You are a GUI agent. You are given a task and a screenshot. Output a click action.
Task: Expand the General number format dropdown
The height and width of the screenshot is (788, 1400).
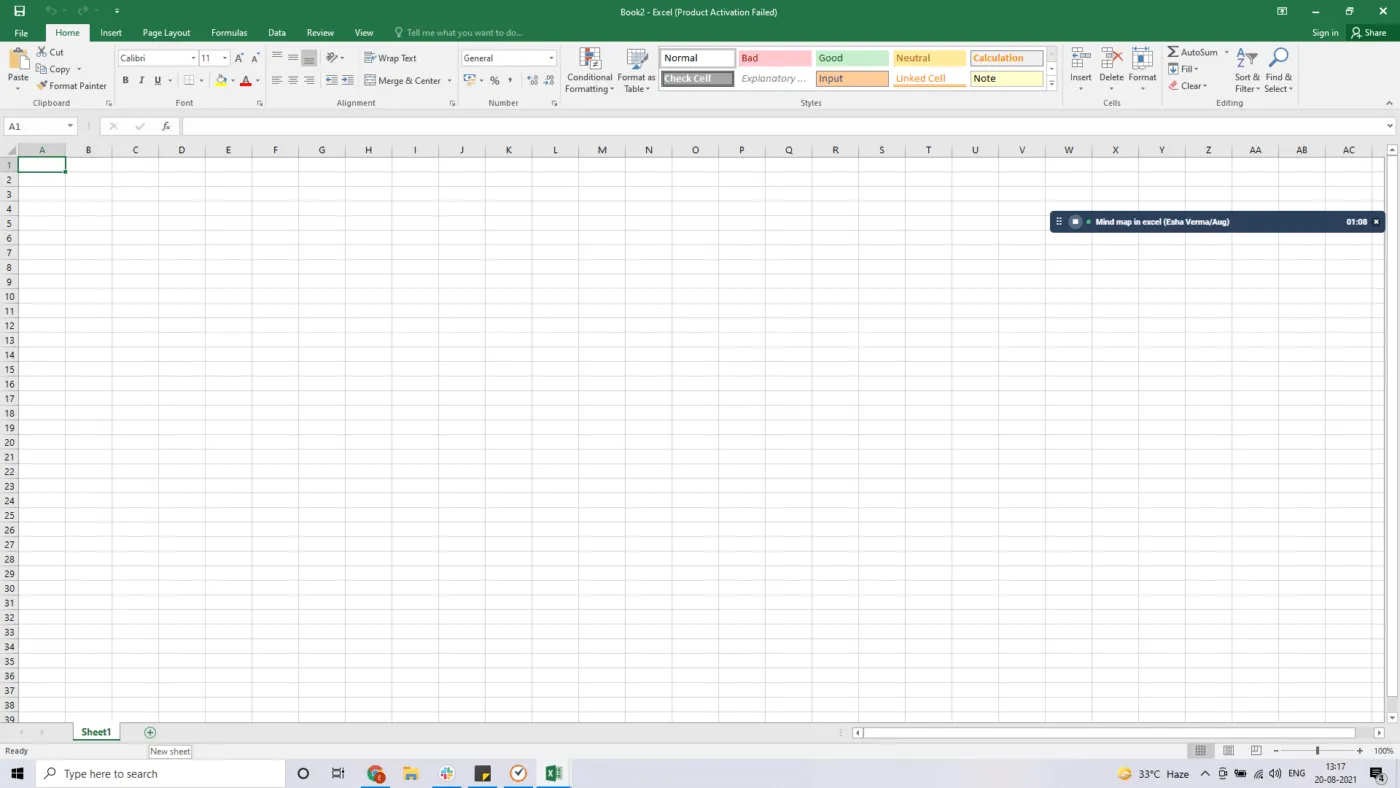551,57
